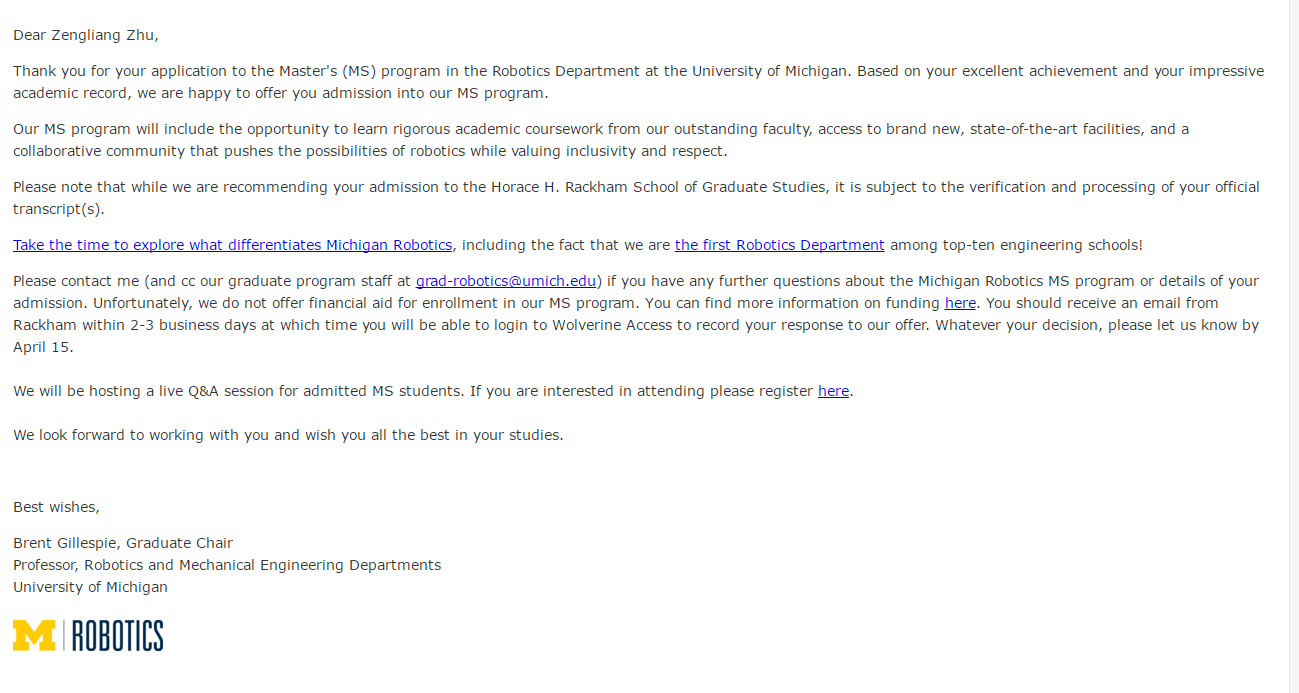Click the 'Best wishes,' closing text

[x=56, y=507]
